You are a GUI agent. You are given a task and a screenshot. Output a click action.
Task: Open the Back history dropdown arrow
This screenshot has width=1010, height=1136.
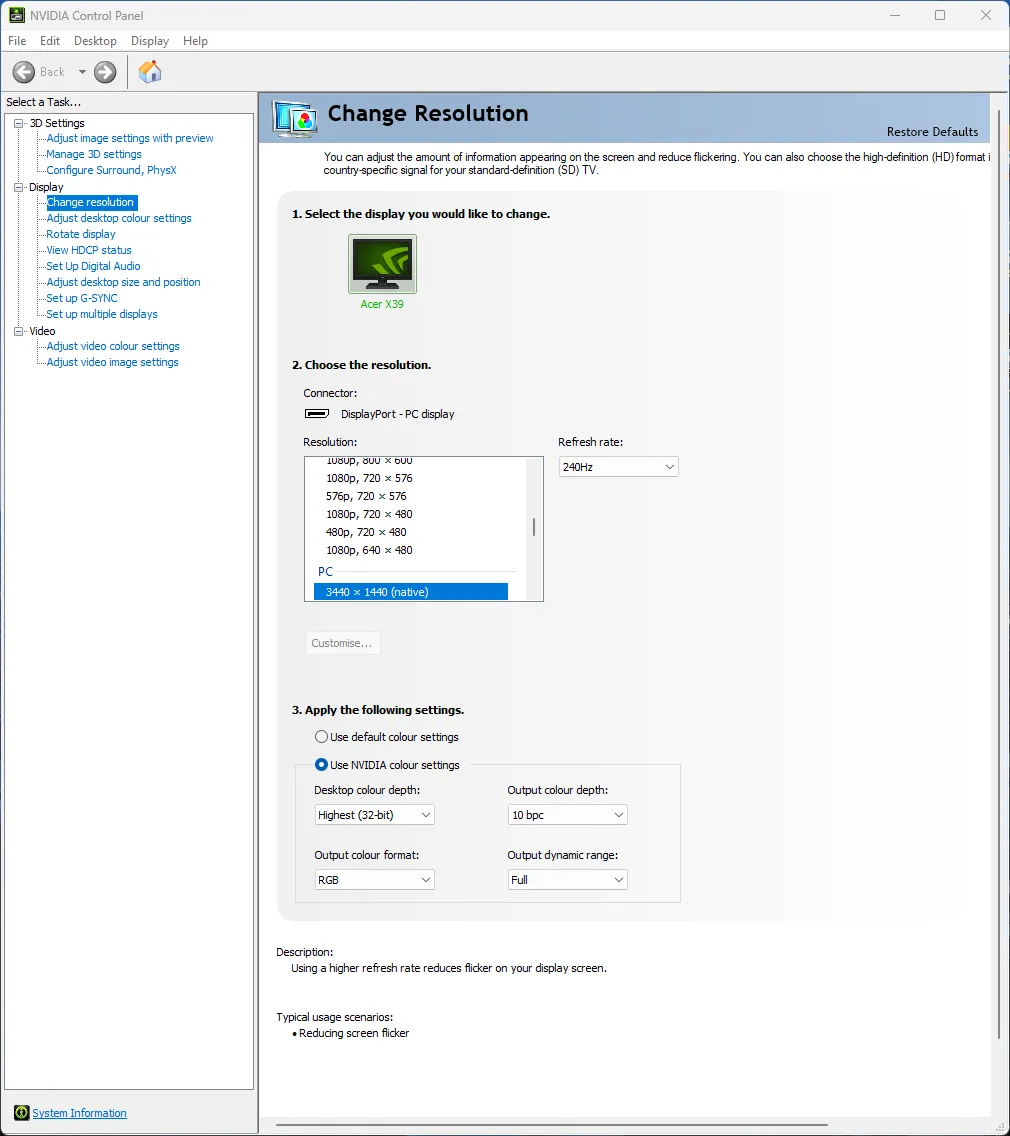[x=82, y=72]
